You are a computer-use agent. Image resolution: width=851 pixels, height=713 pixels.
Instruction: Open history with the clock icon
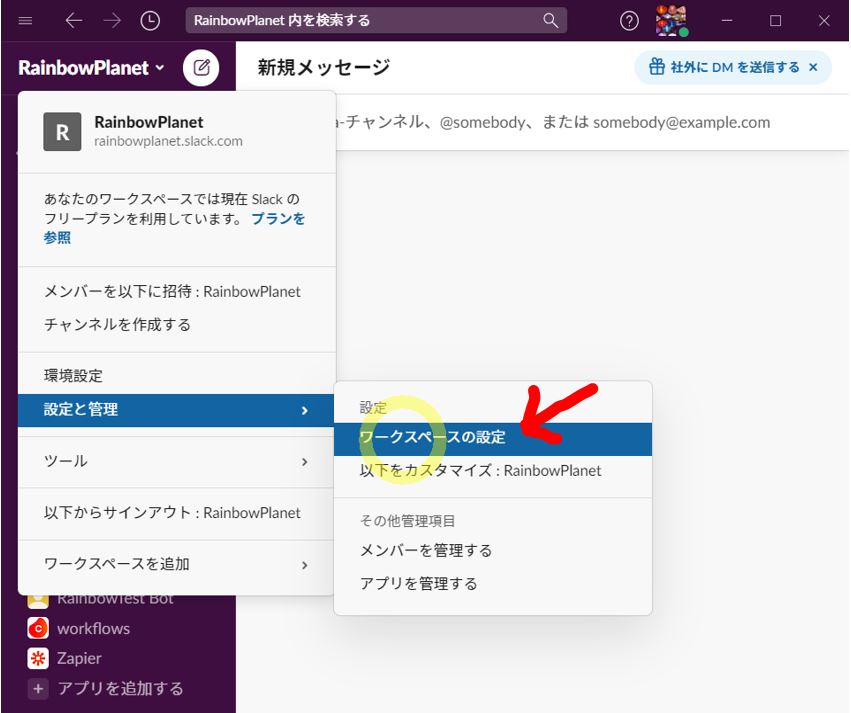coord(150,21)
